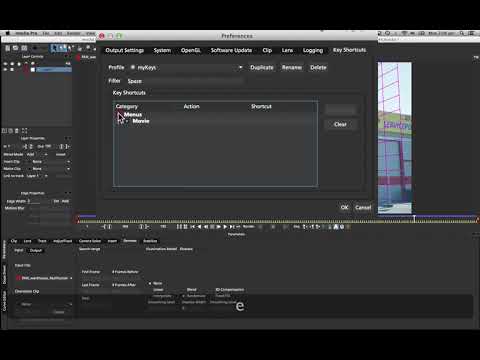Screen dimensions: 480x360
Task: Click the stop playback button
Action: [212, 227]
